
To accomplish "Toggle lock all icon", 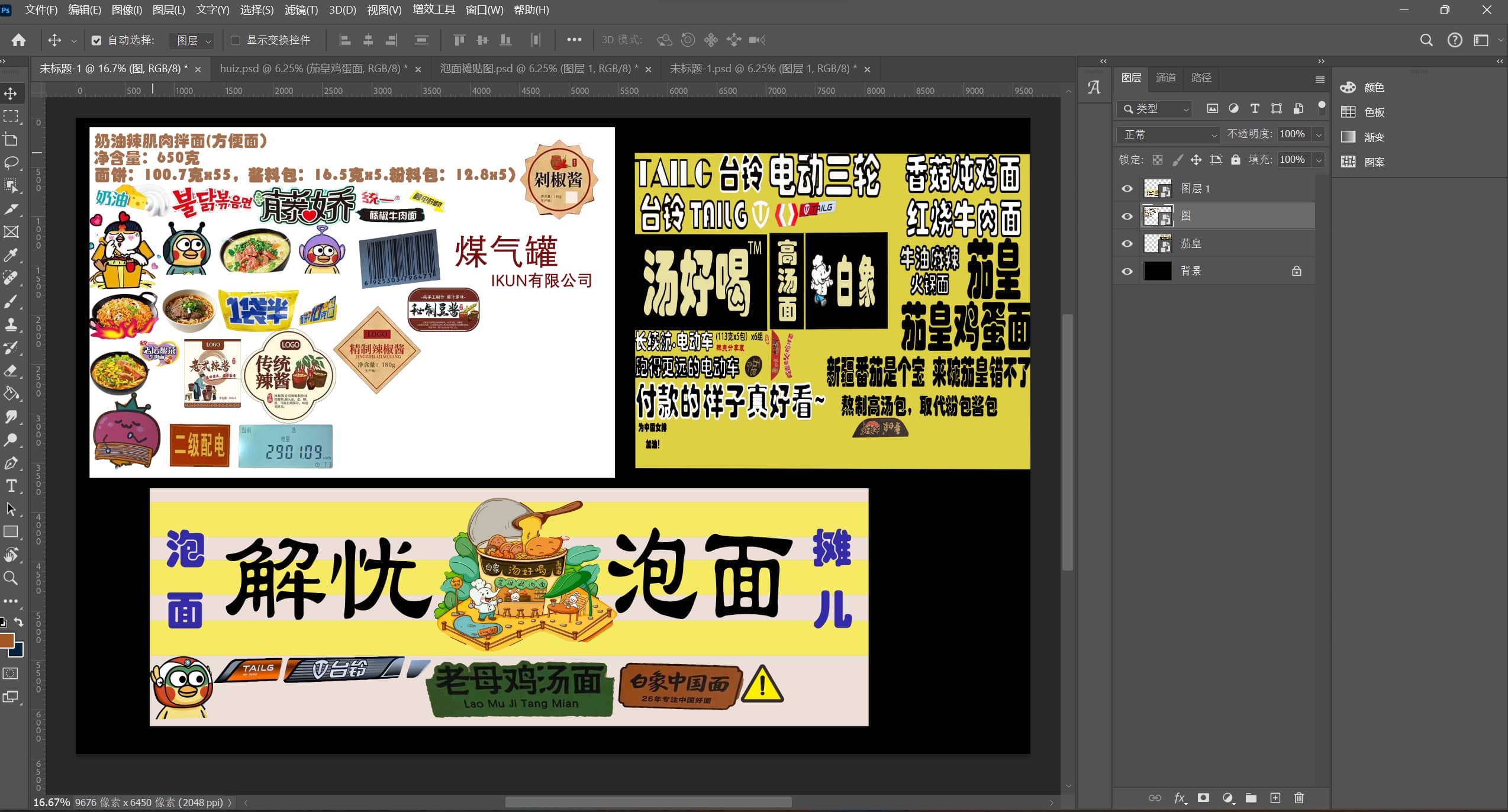I will point(1235,160).
